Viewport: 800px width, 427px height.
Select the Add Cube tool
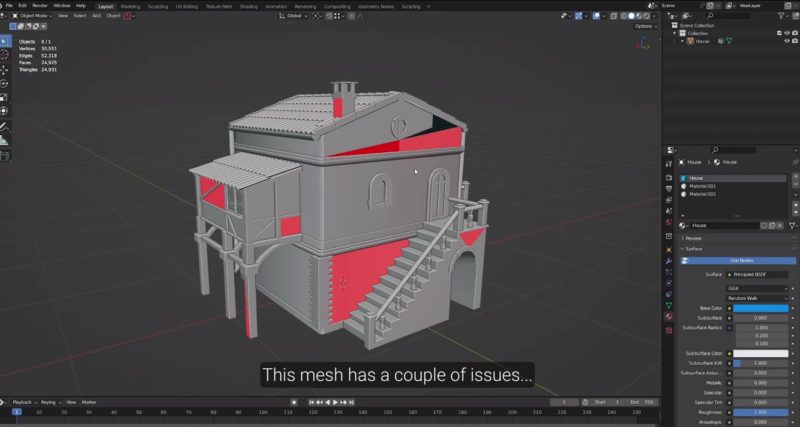pyautogui.click(x=4, y=156)
